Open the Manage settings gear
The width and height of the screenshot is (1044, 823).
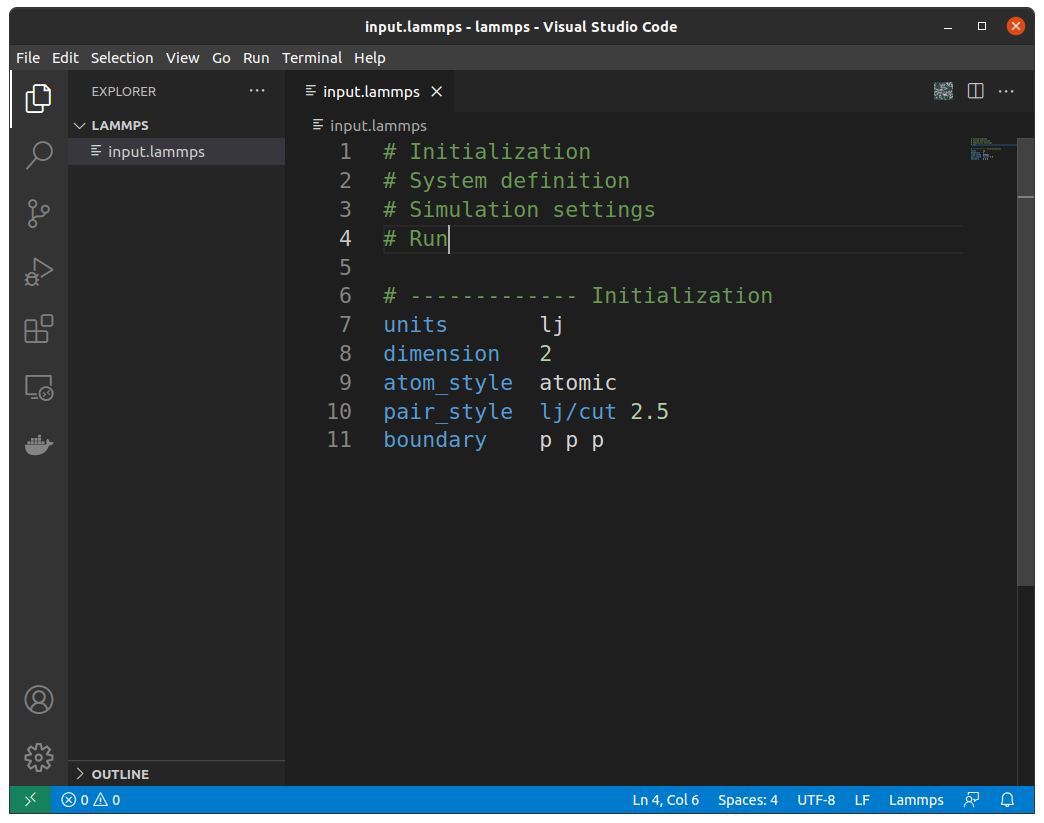(x=39, y=758)
